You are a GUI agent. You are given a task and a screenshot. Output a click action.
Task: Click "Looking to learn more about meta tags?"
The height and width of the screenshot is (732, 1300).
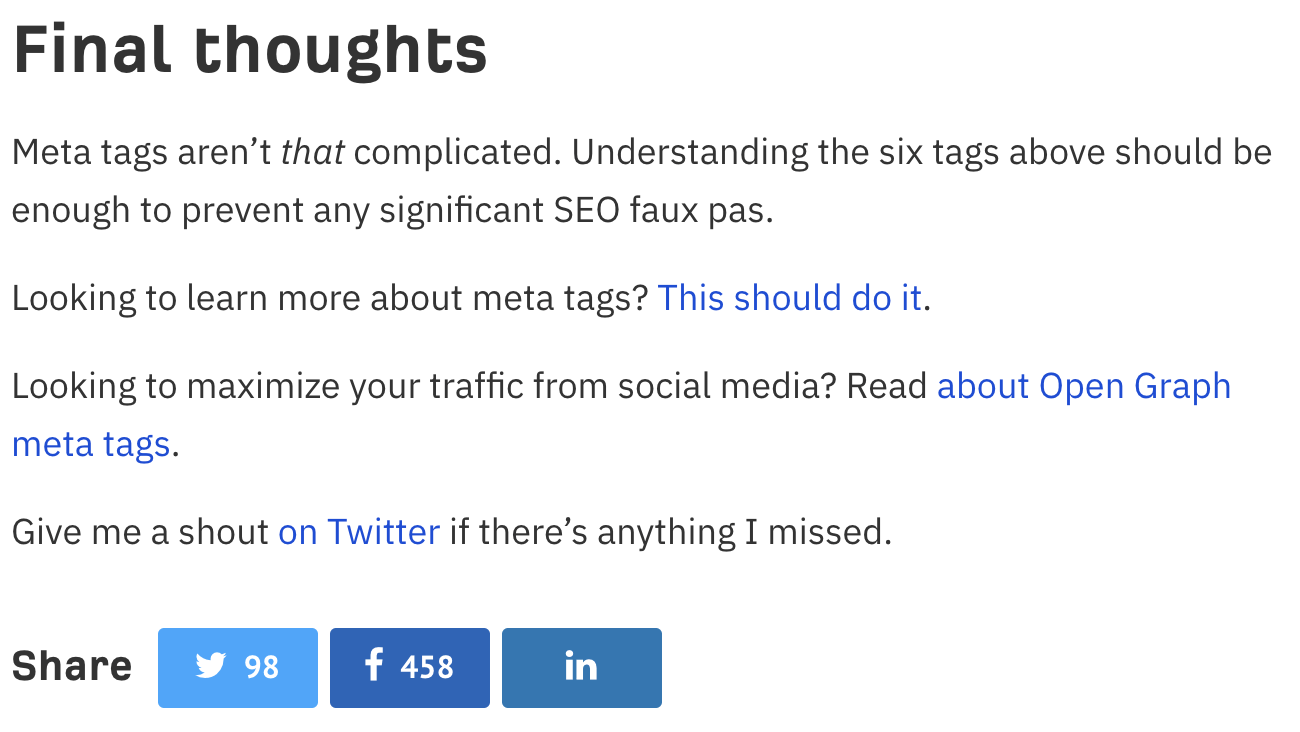point(330,298)
